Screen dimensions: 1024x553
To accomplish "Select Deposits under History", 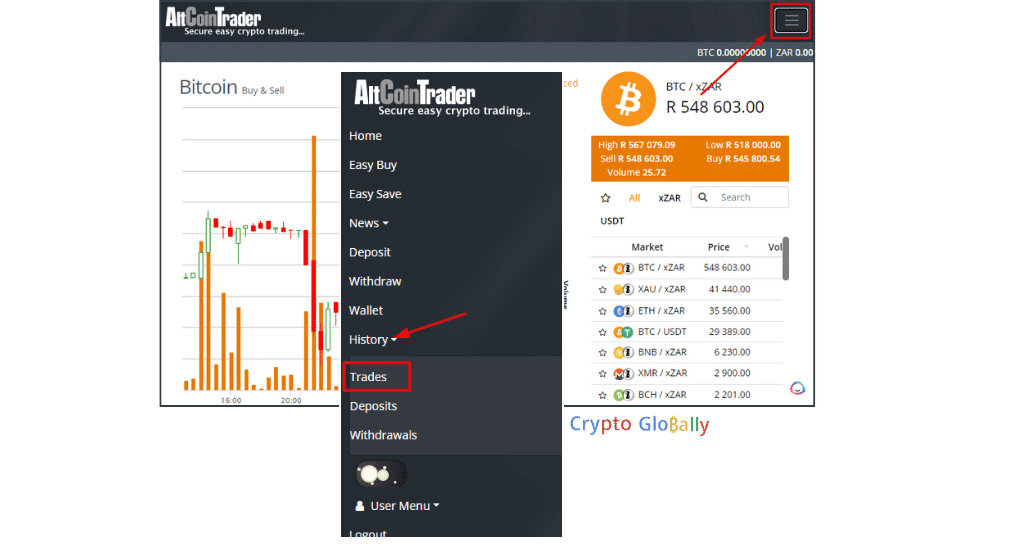I will 373,406.
